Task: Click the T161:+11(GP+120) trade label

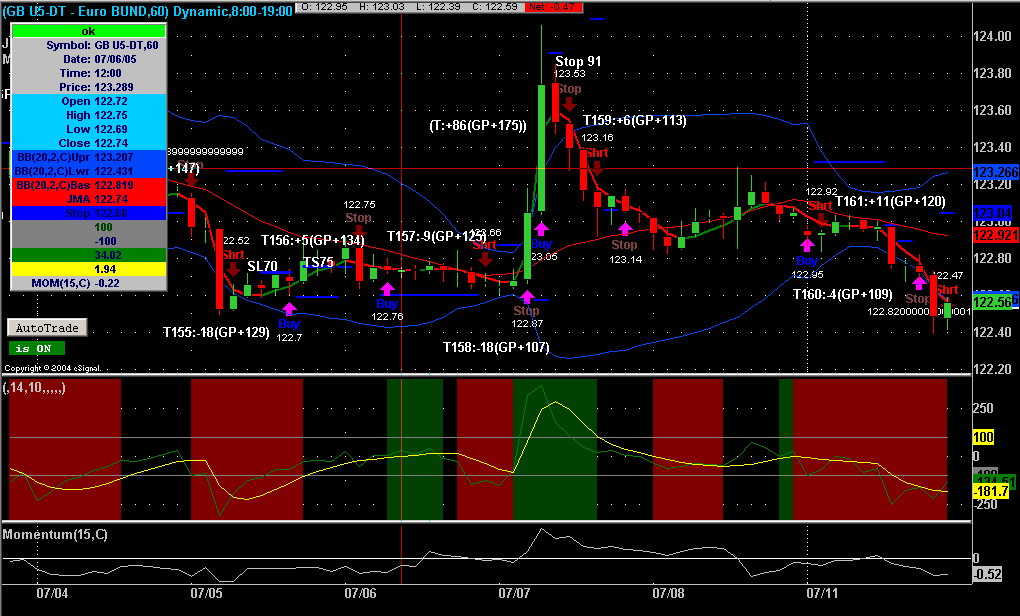Action: click(x=890, y=202)
